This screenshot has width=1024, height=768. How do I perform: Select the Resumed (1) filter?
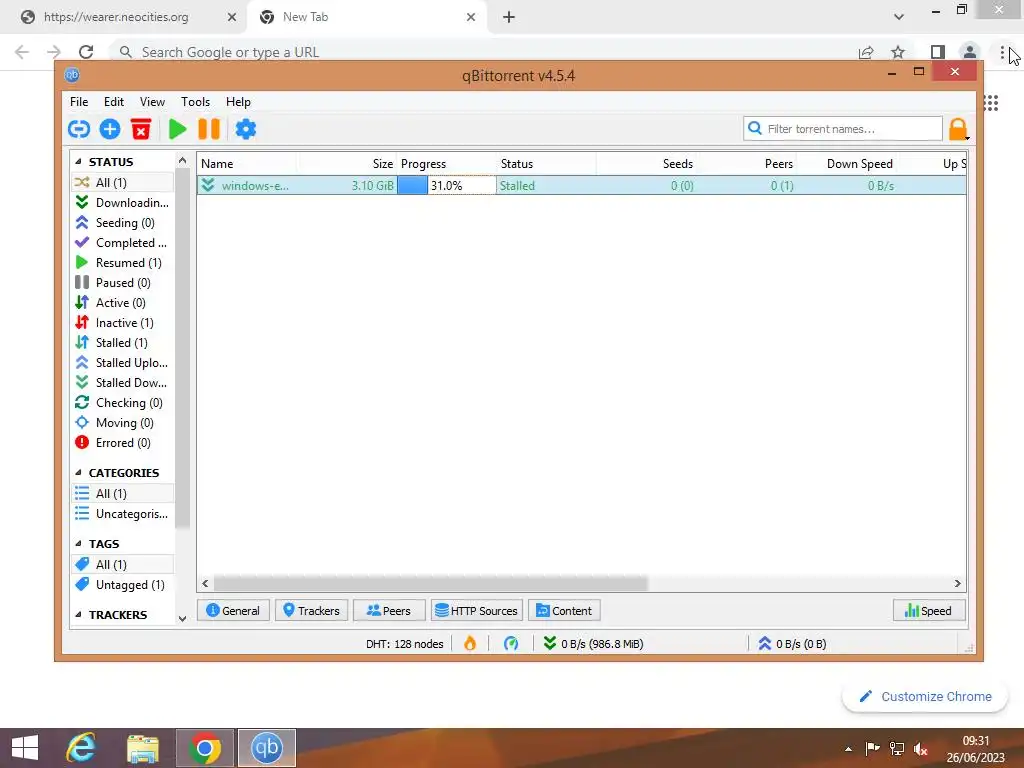122,263
